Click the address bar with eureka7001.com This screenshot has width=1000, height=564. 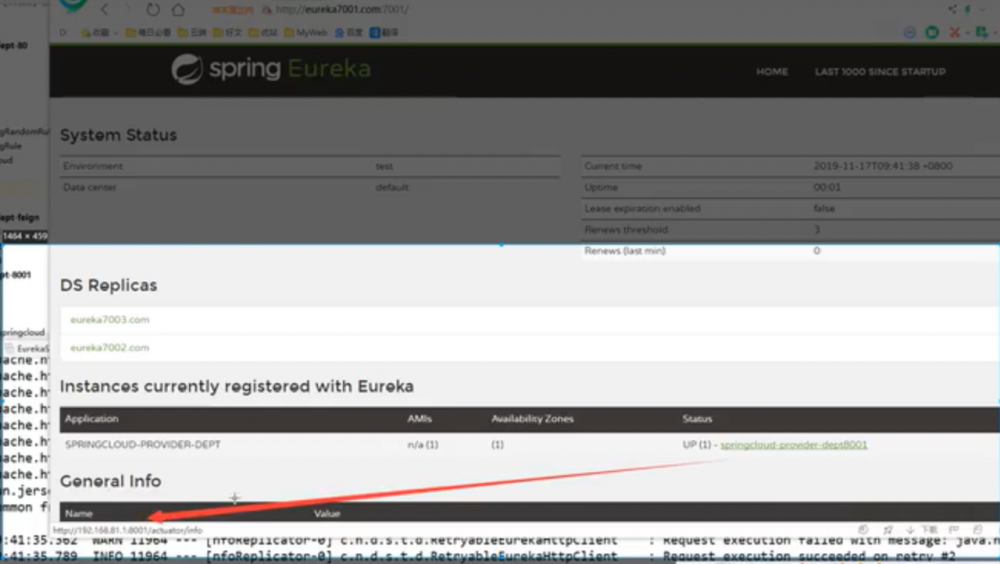pos(343,10)
